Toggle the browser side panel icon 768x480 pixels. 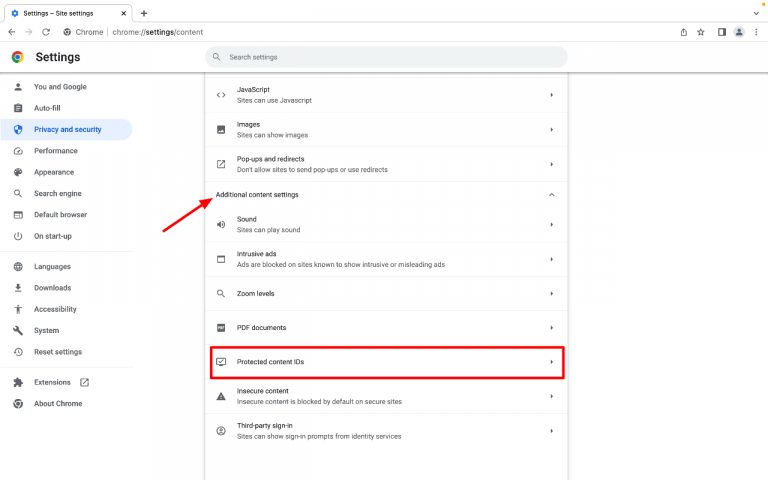point(721,32)
